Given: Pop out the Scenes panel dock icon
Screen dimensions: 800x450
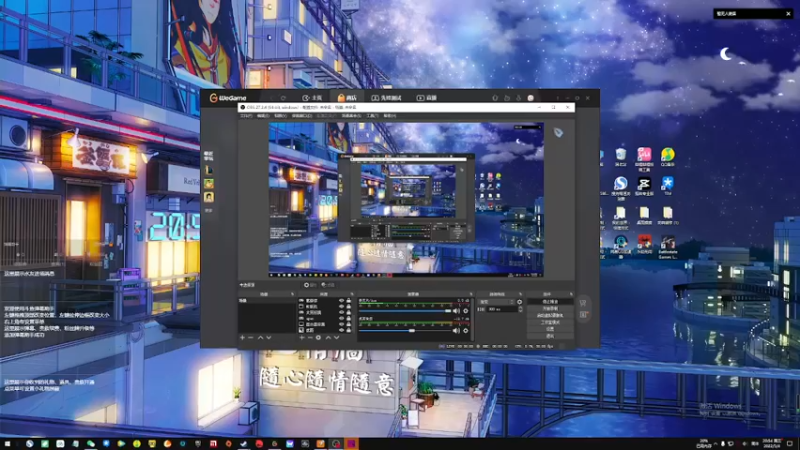Looking at the screenshot, I should 292,294.
